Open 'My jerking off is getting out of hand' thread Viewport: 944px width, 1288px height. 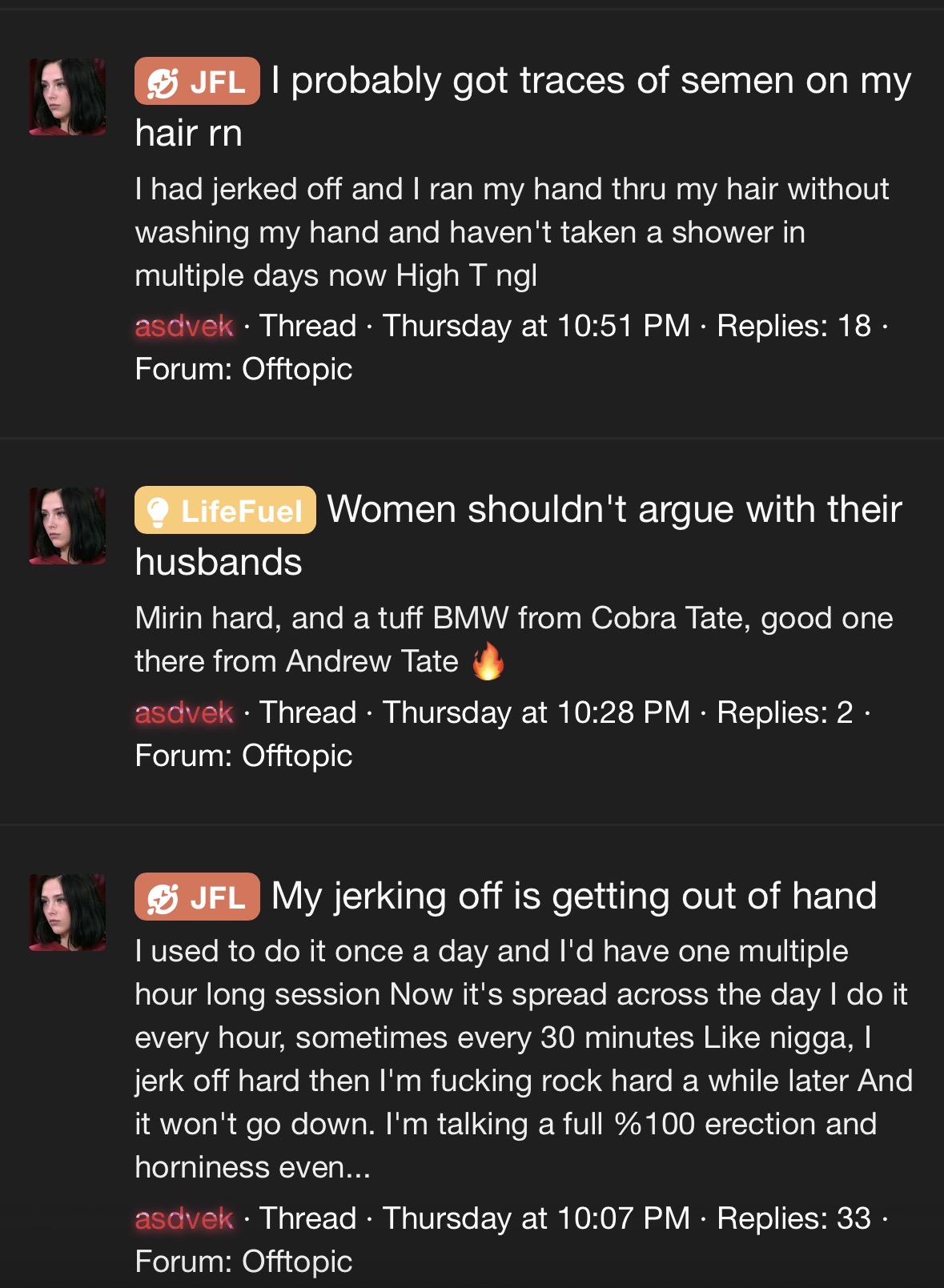point(574,896)
